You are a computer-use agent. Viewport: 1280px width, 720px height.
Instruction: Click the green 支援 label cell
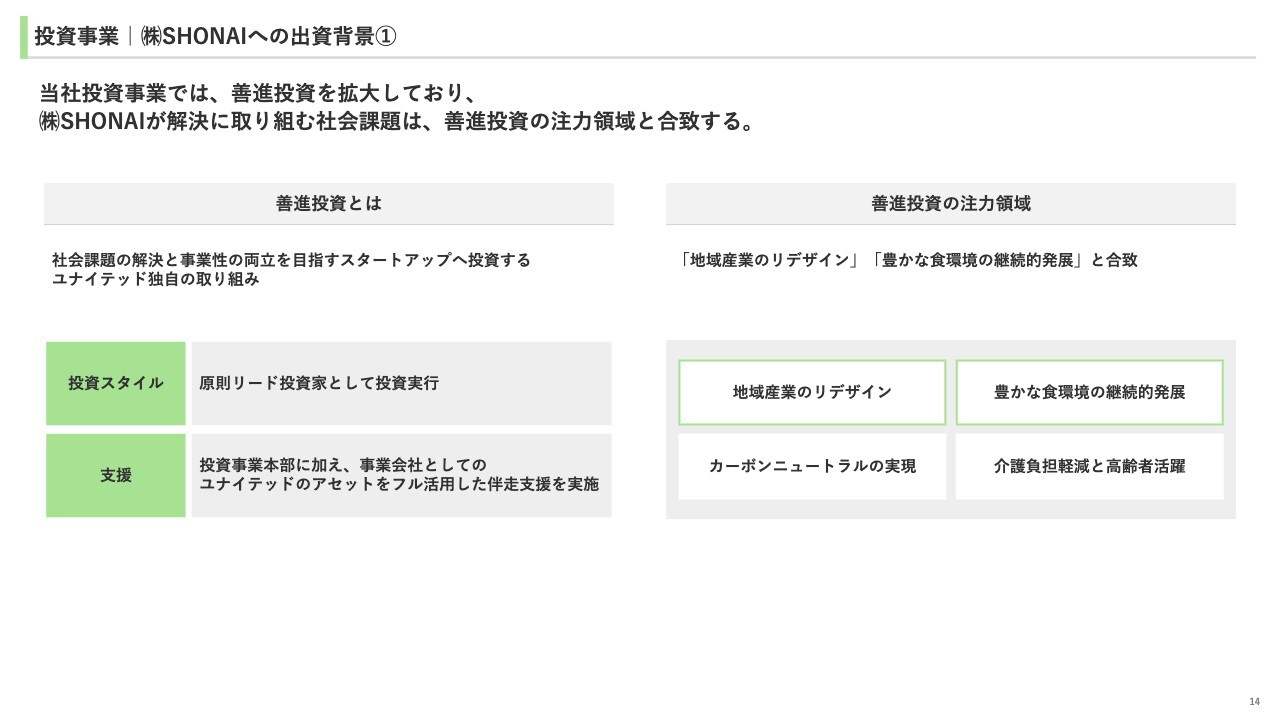pos(116,475)
